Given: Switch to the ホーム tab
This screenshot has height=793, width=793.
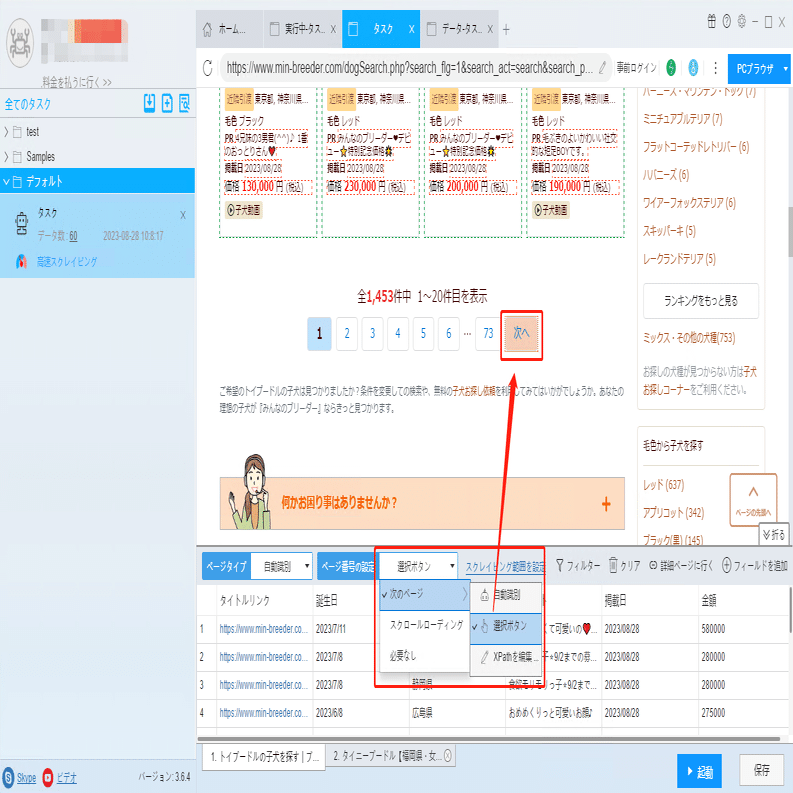Looking at the screenshot, I should pos(229,29).
